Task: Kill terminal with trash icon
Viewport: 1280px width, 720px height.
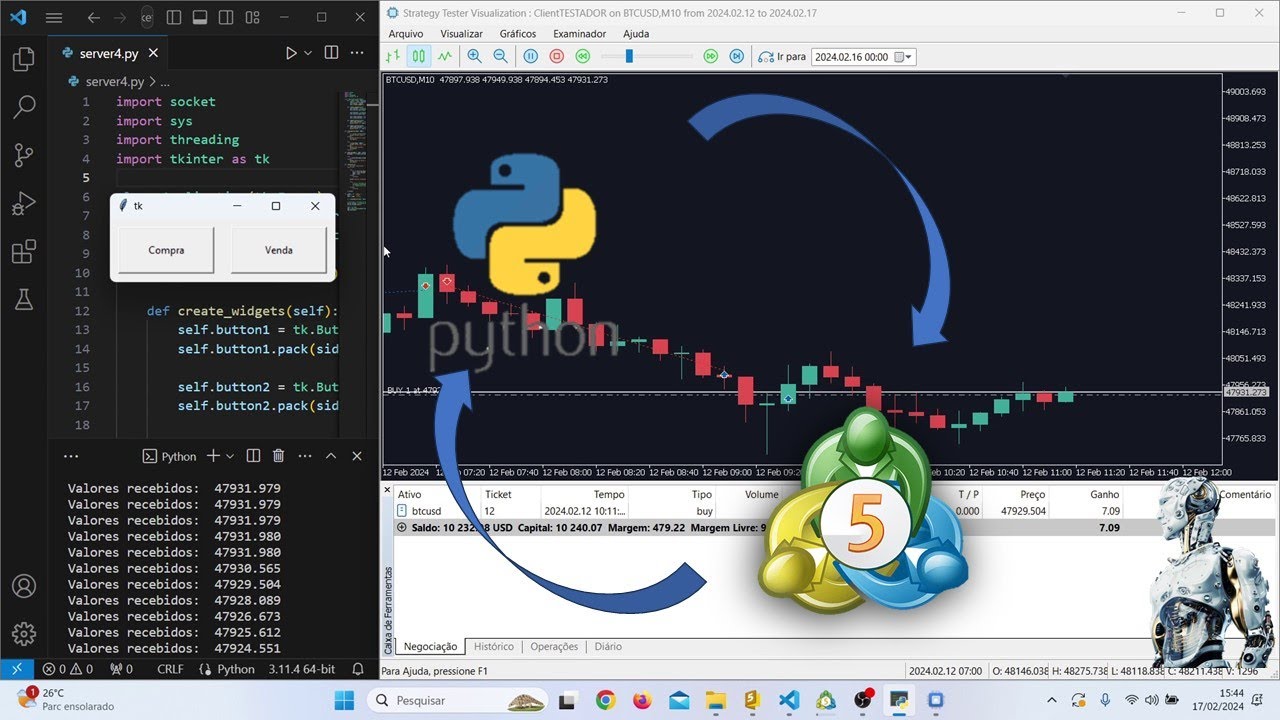Action: (x=278, y=456)
